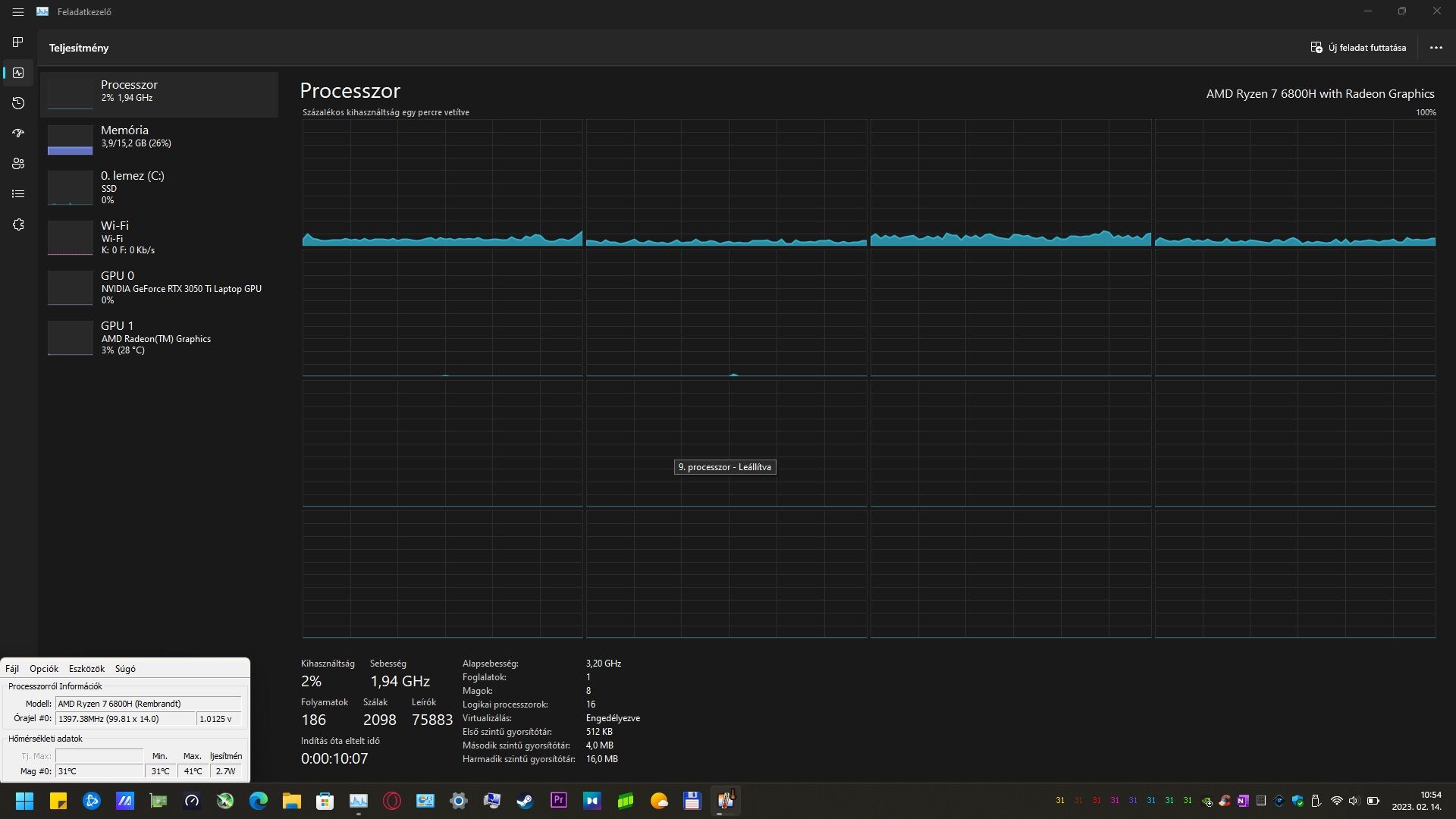
Task: Click the Órajel #0 frequency field
Action: (124, 718)
